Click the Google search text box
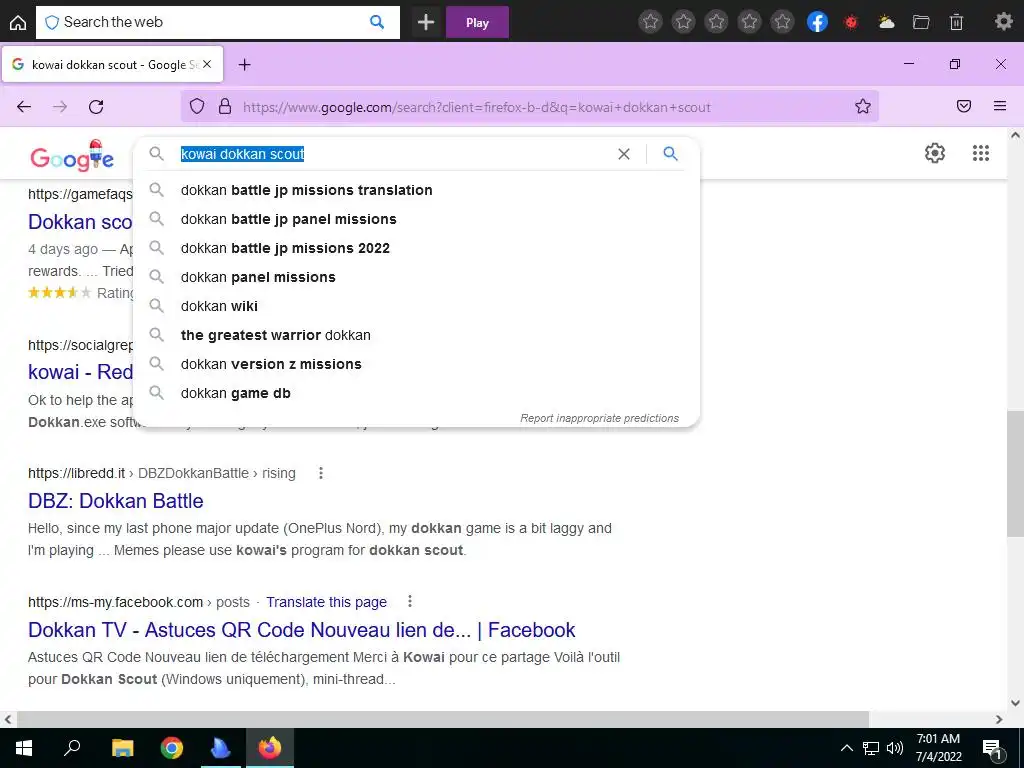 392,154
